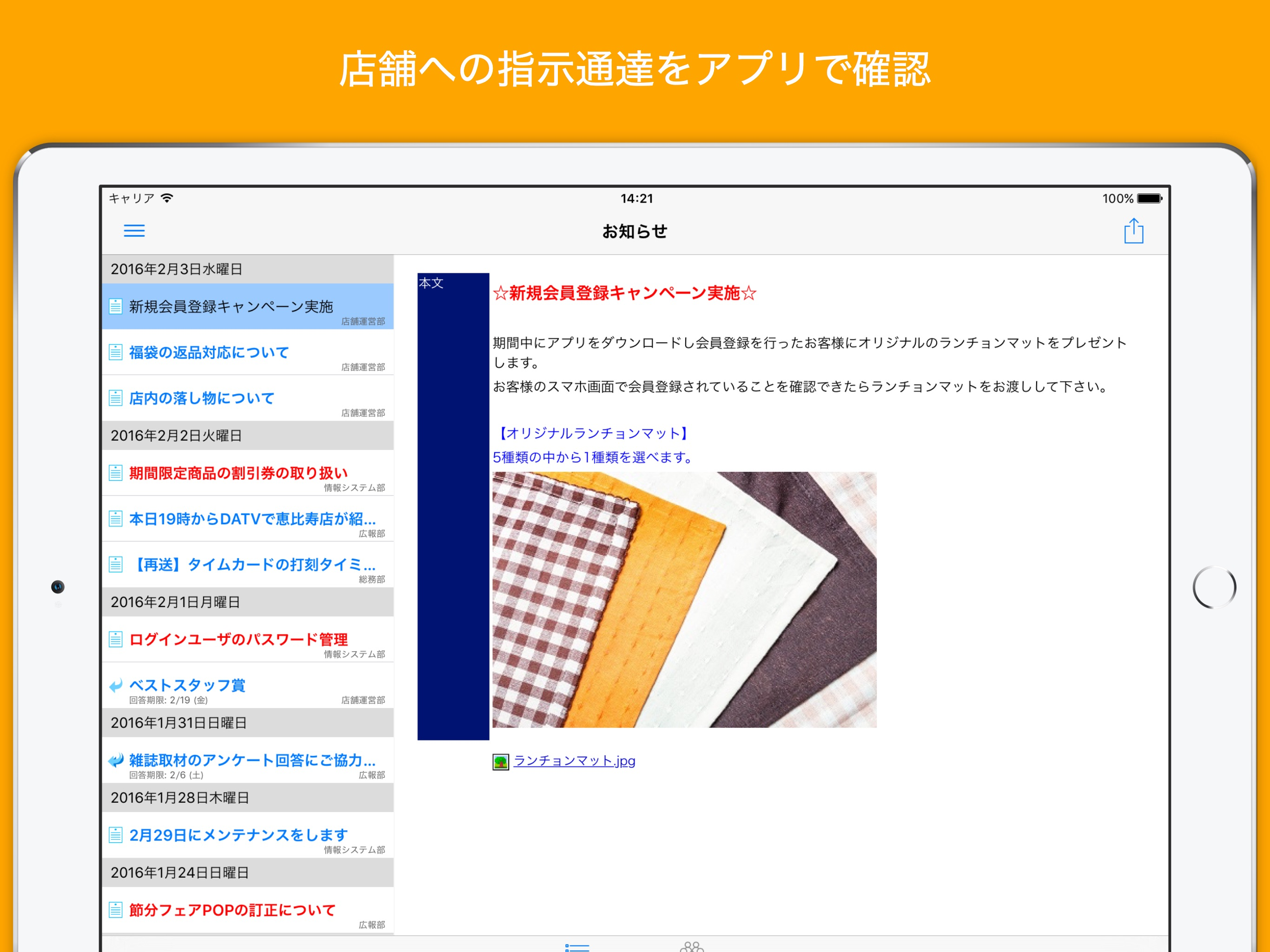
Task: Click 回答期限: 2/19 (金) deadline text
Action: point(168,700)
